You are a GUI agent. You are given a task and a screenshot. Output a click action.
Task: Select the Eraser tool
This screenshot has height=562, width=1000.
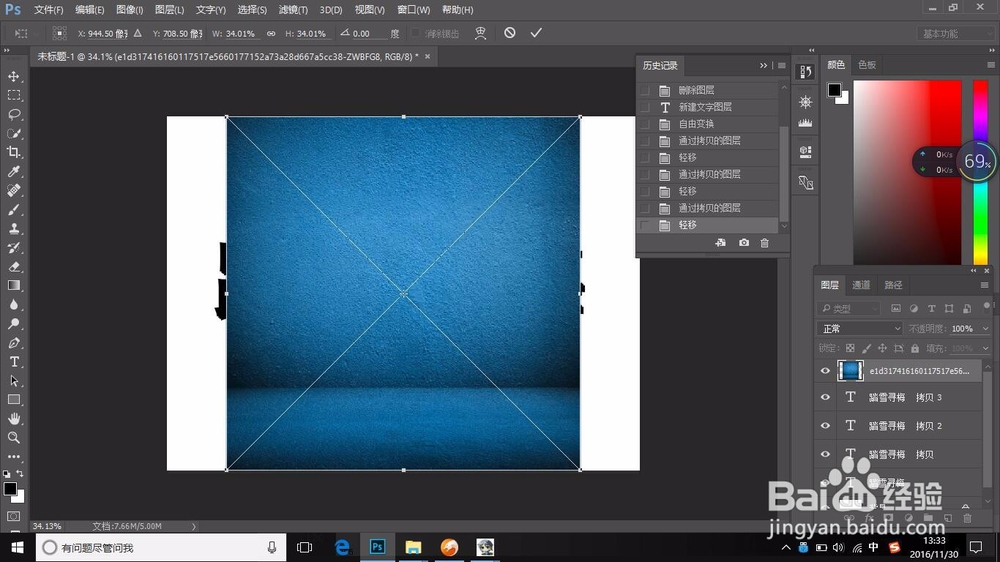point(13,267)
